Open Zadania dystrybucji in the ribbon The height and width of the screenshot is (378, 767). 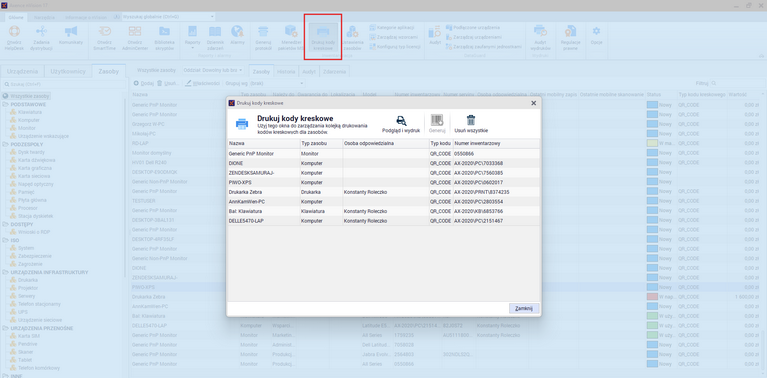click(x=41, y=37)
